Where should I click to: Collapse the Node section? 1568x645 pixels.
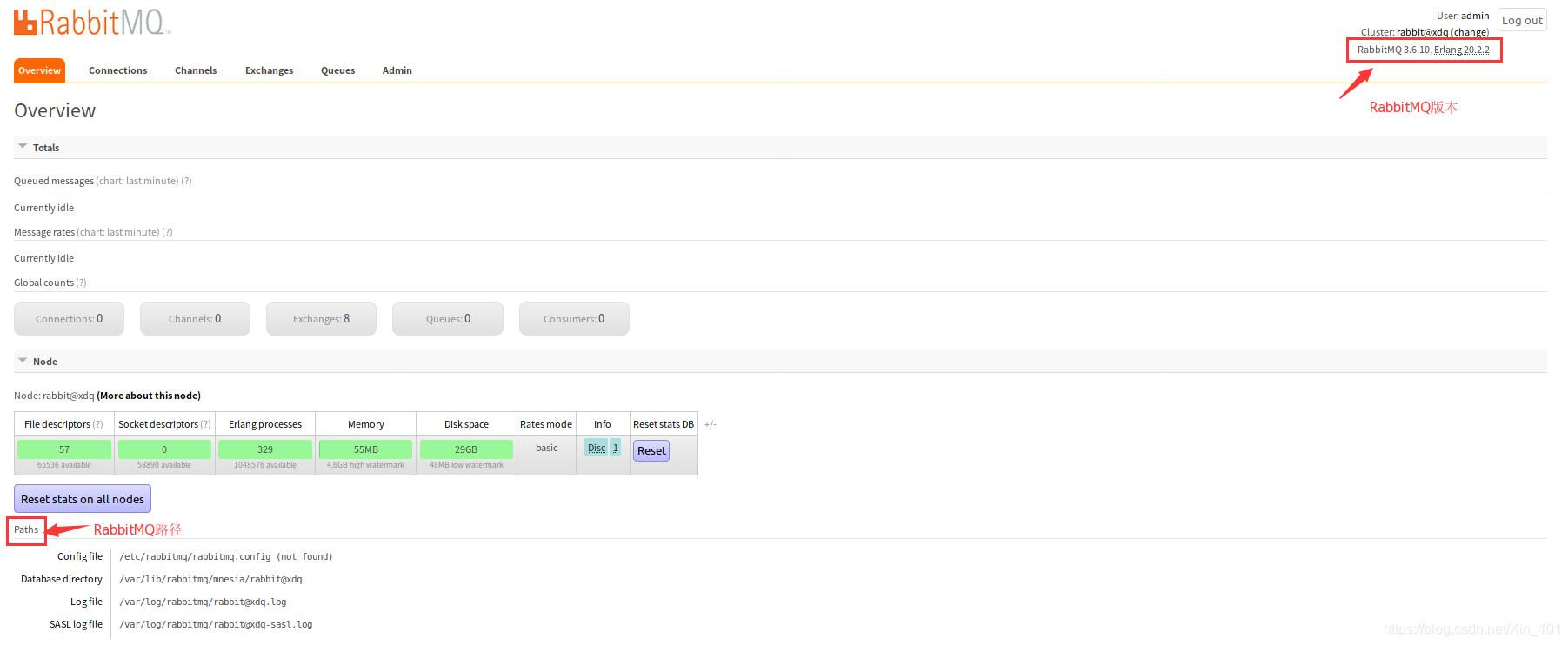37,362
